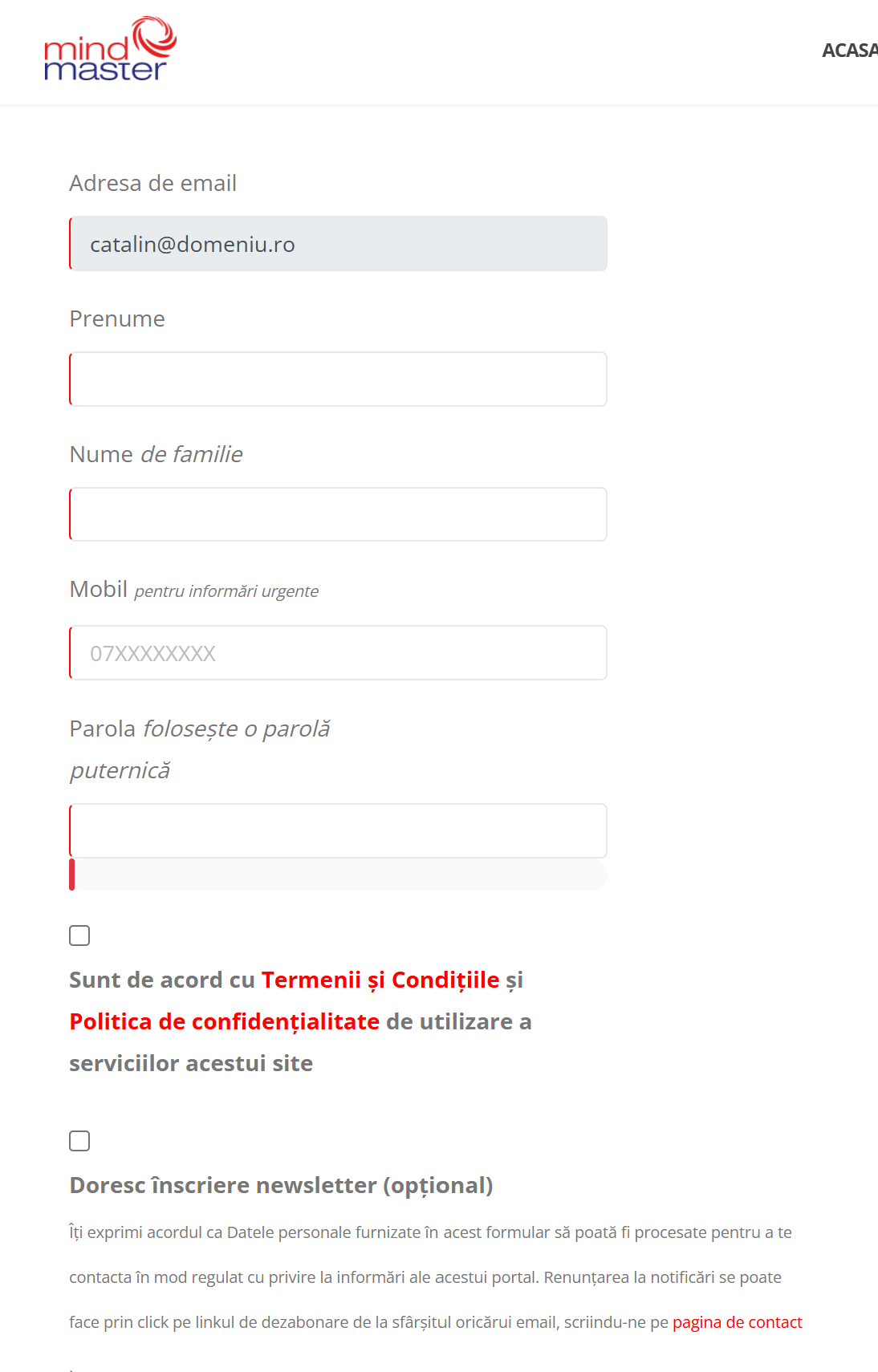Follow the pagina de contact link
The width and height of the screenshot is (878, 1372).
[737, 1322]
